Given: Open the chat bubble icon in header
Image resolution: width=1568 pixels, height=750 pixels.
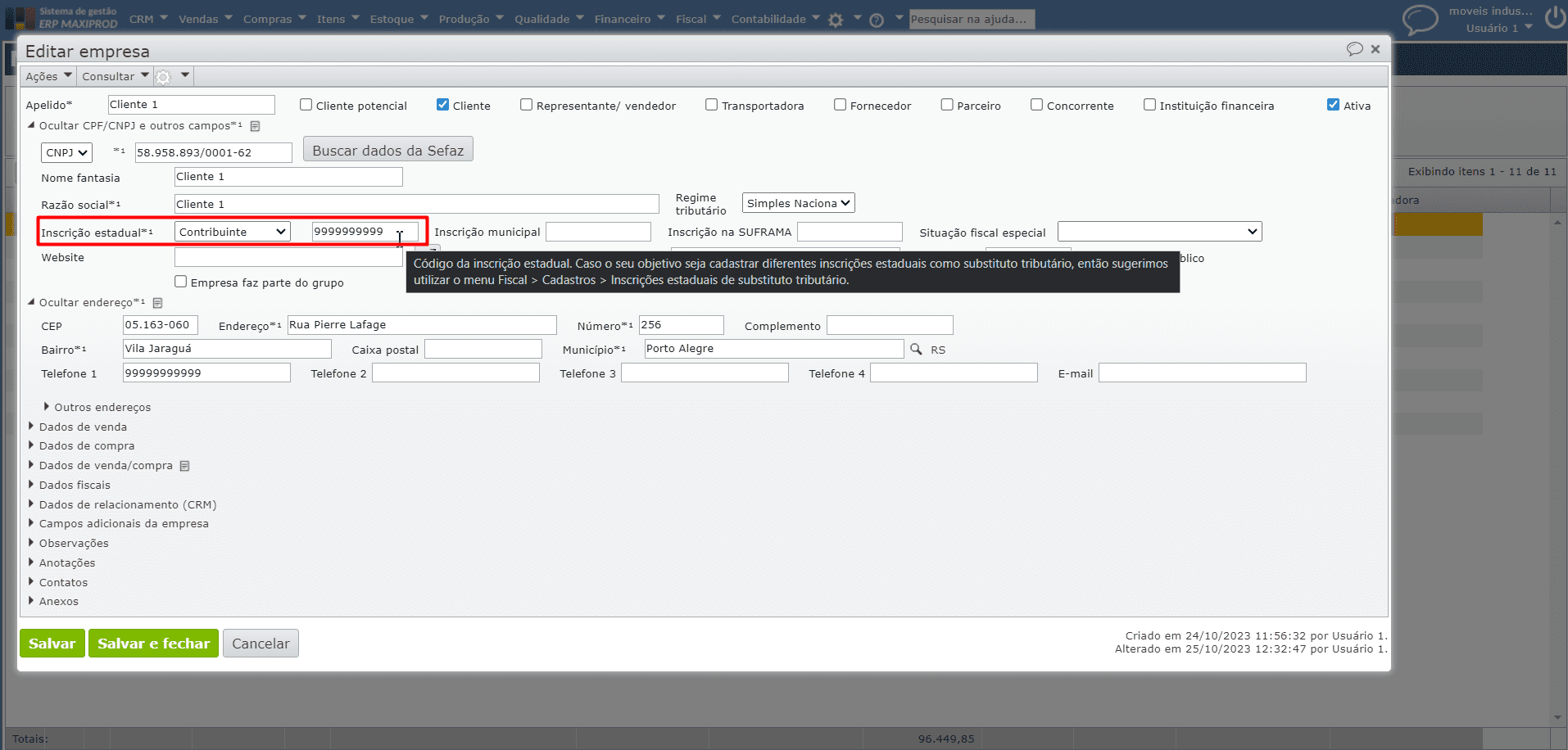Looking at the screenshot, I should 1420,20.
